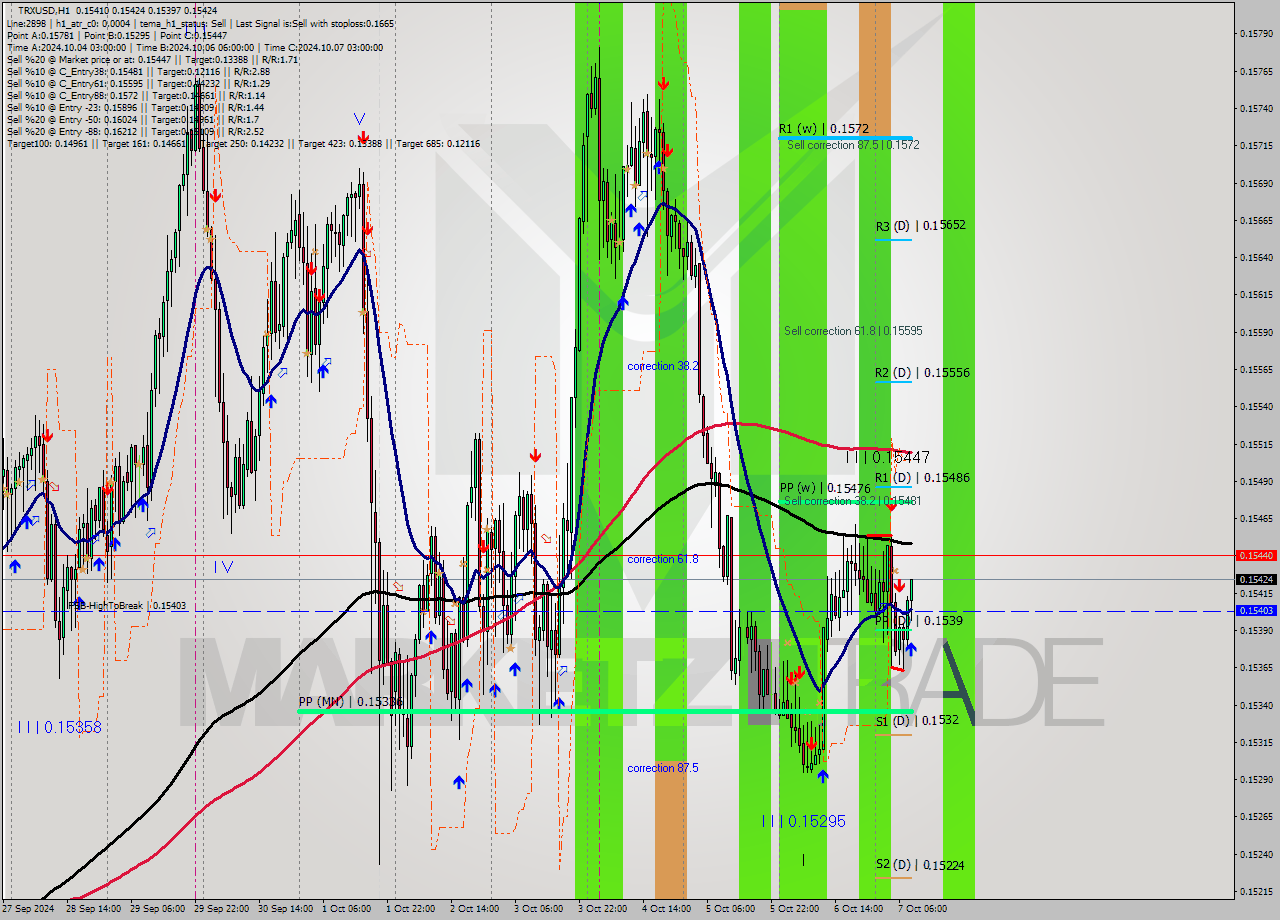This screenshot has height=920, width=1280.
Task: Click the 0.15490 price axis value
Action: click(x=1255, y=481)
